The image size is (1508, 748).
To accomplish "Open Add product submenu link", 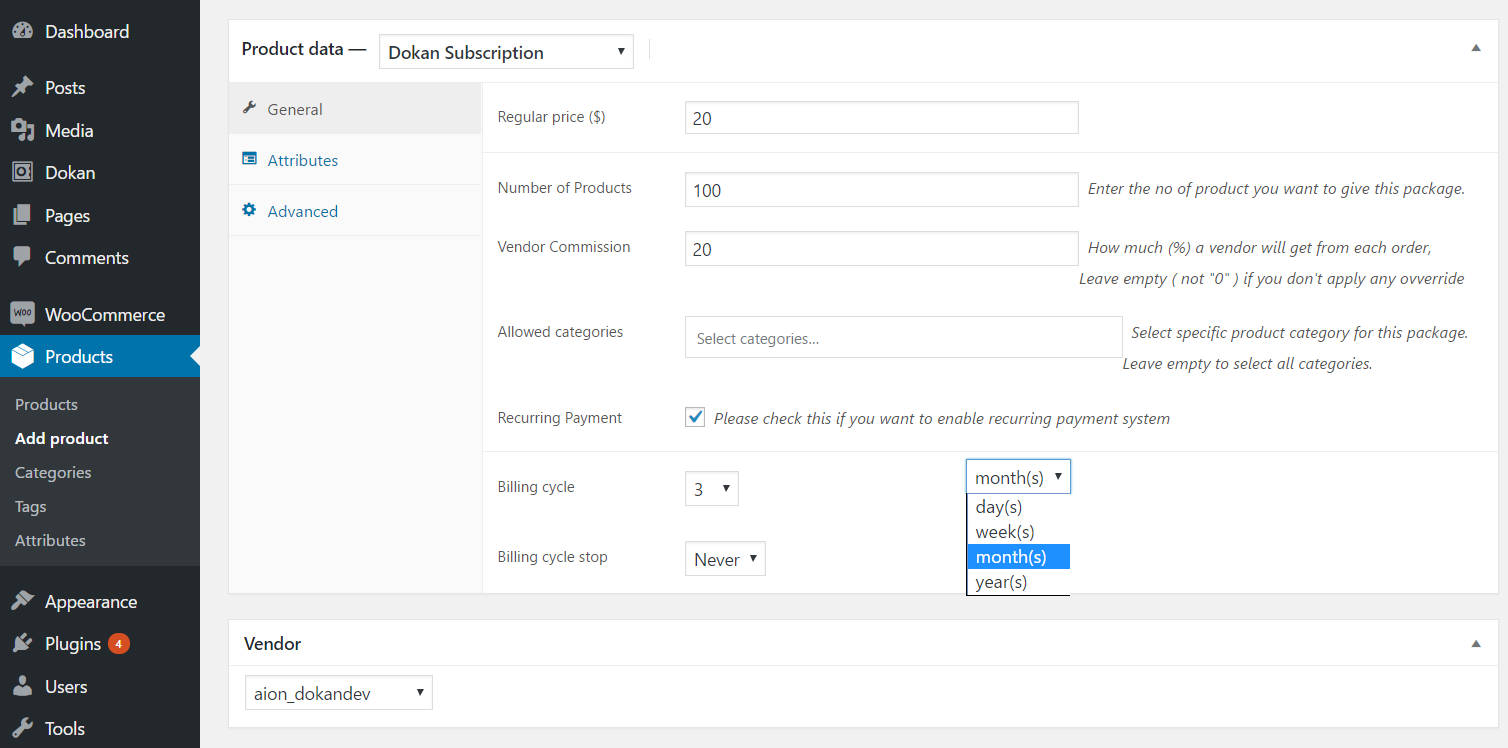I will (62, 438).
